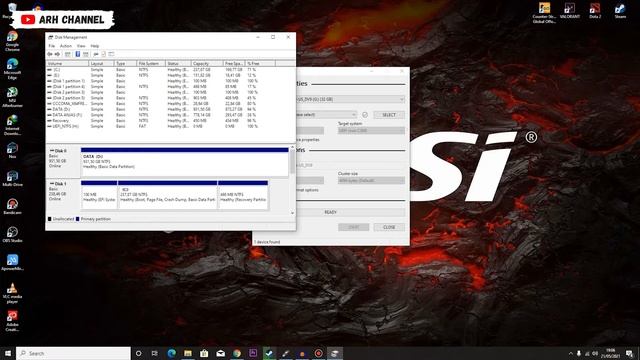Click the taskbar Search box
Screen dimensions: 640x360
73,353
